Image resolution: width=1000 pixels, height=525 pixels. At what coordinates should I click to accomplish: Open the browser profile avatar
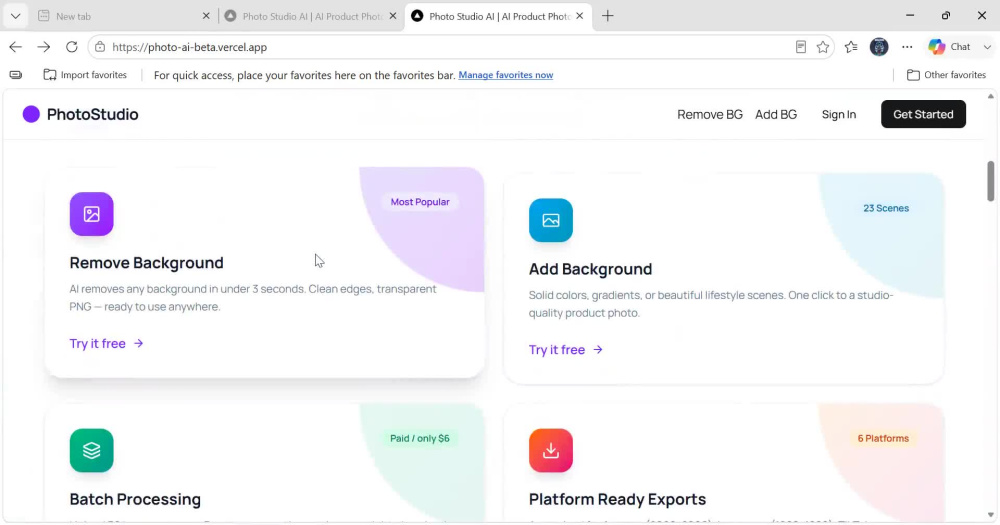(x=879, y=47)
